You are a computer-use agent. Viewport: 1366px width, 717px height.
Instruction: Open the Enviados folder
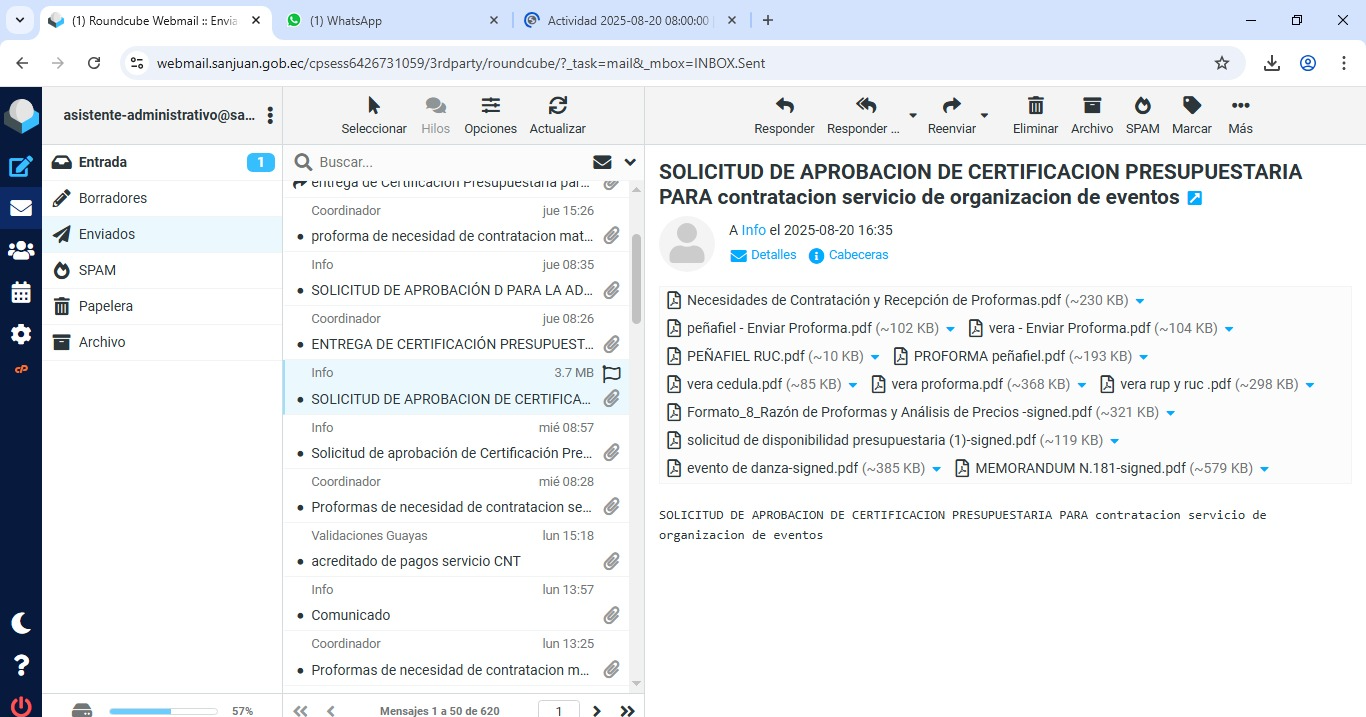(x=107, y=234)
